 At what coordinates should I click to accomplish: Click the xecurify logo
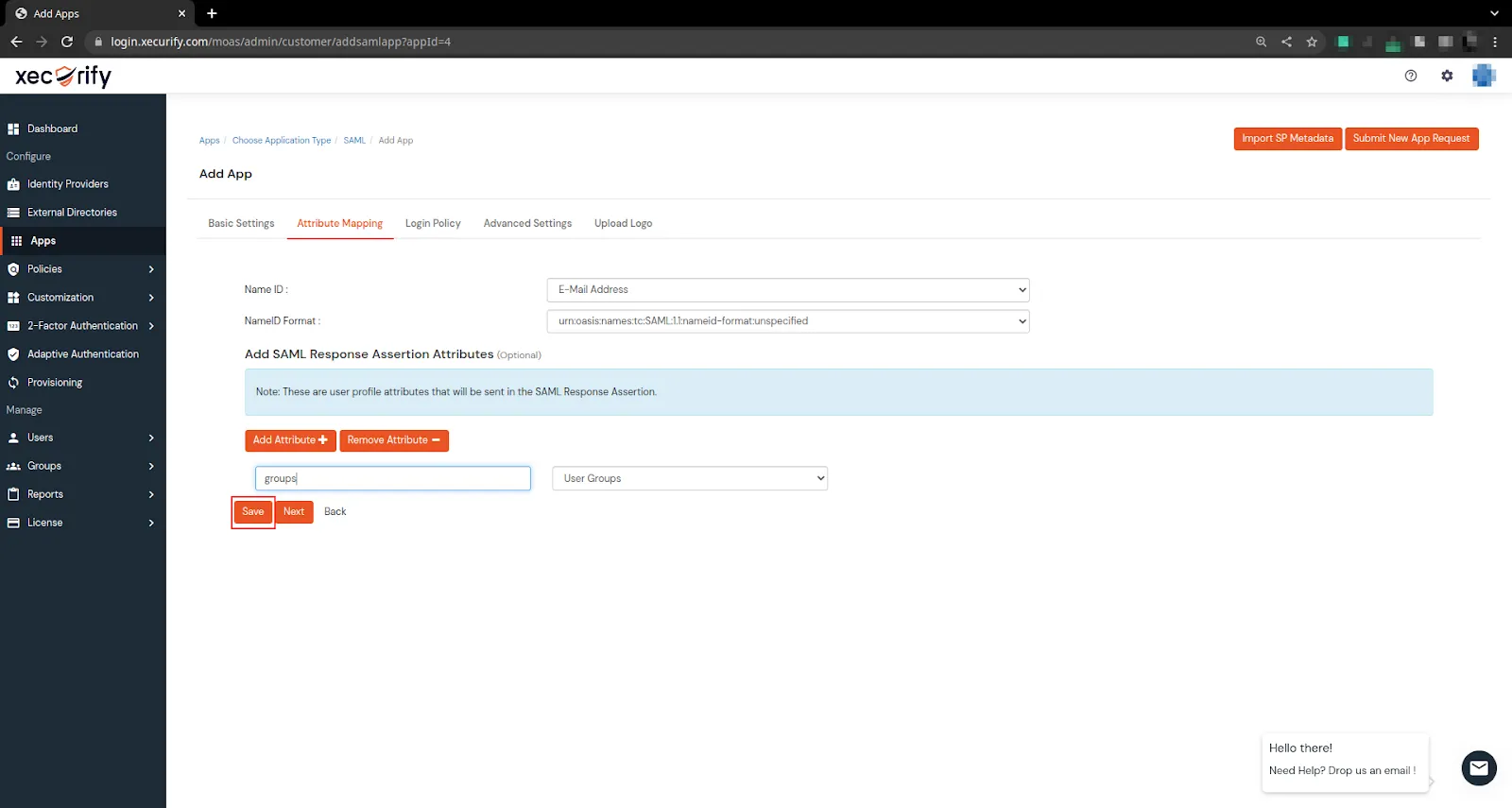pos(63,76)
